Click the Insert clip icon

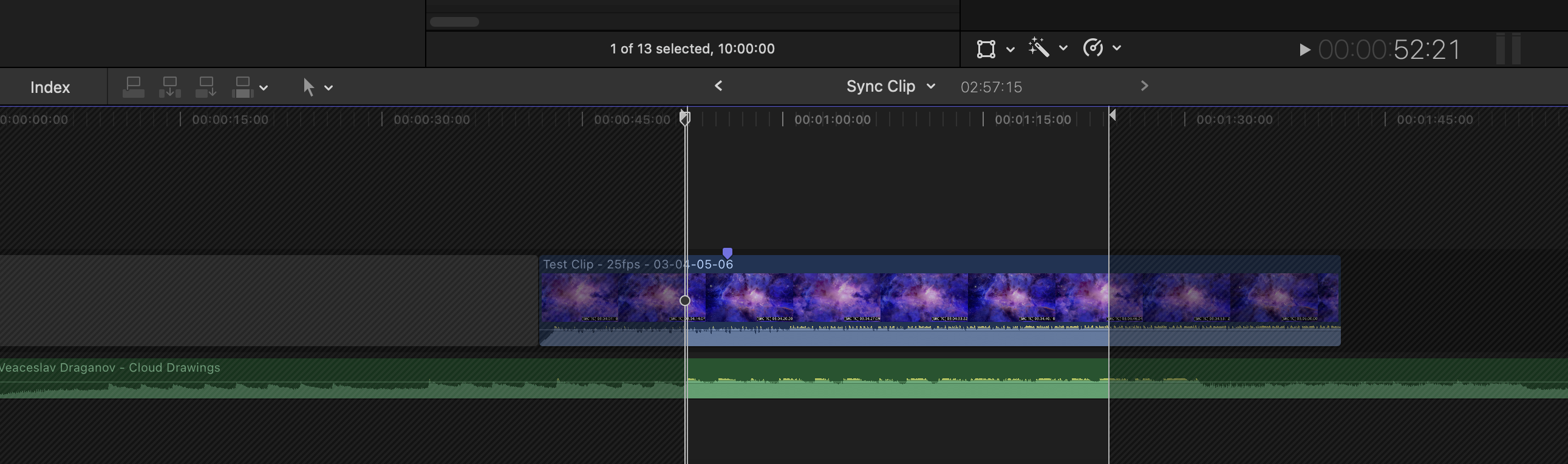click(x=170, y=87)
